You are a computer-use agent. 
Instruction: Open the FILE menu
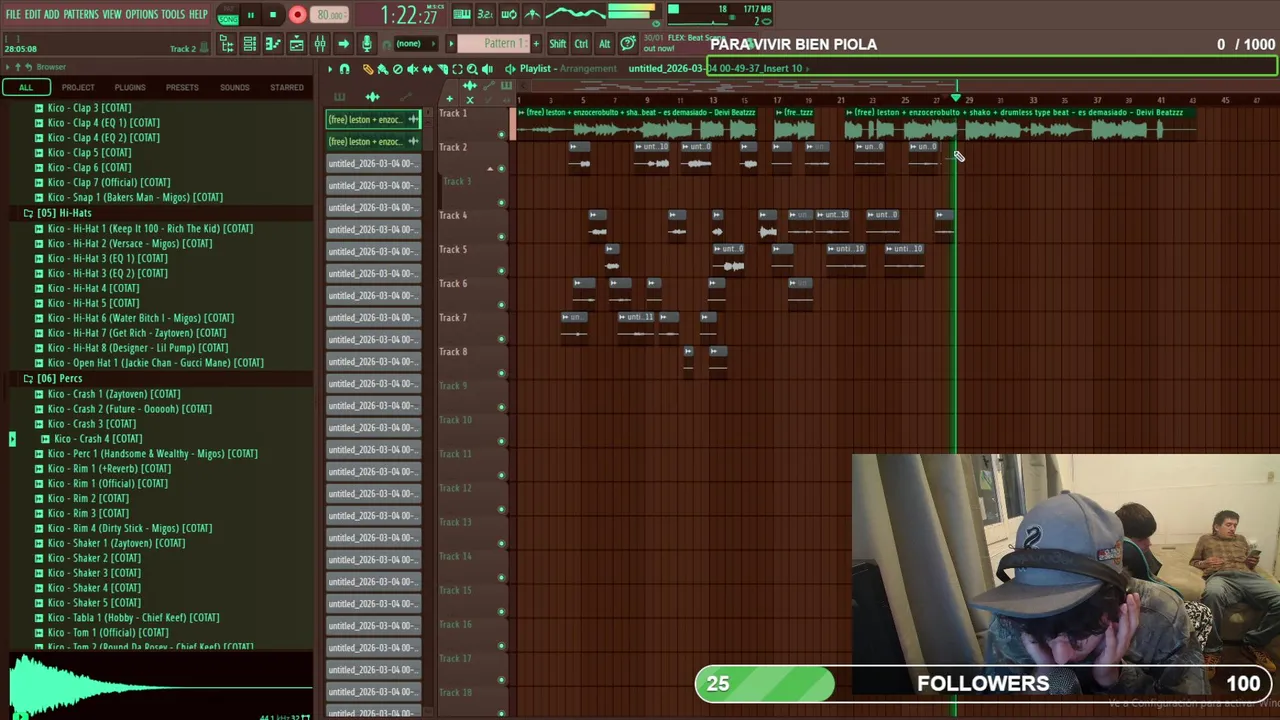13,14
